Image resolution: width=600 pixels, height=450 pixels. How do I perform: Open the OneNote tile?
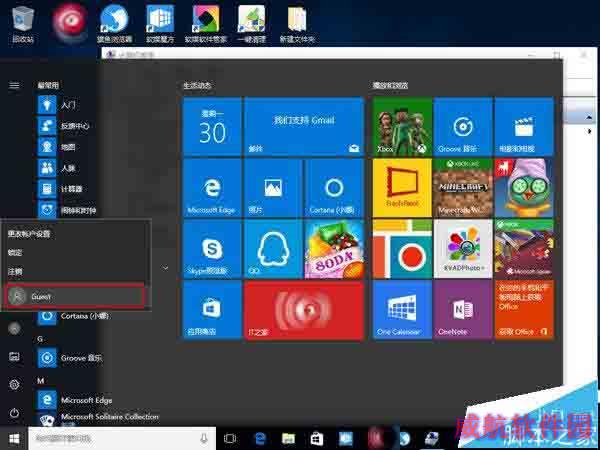pos(463,310)
